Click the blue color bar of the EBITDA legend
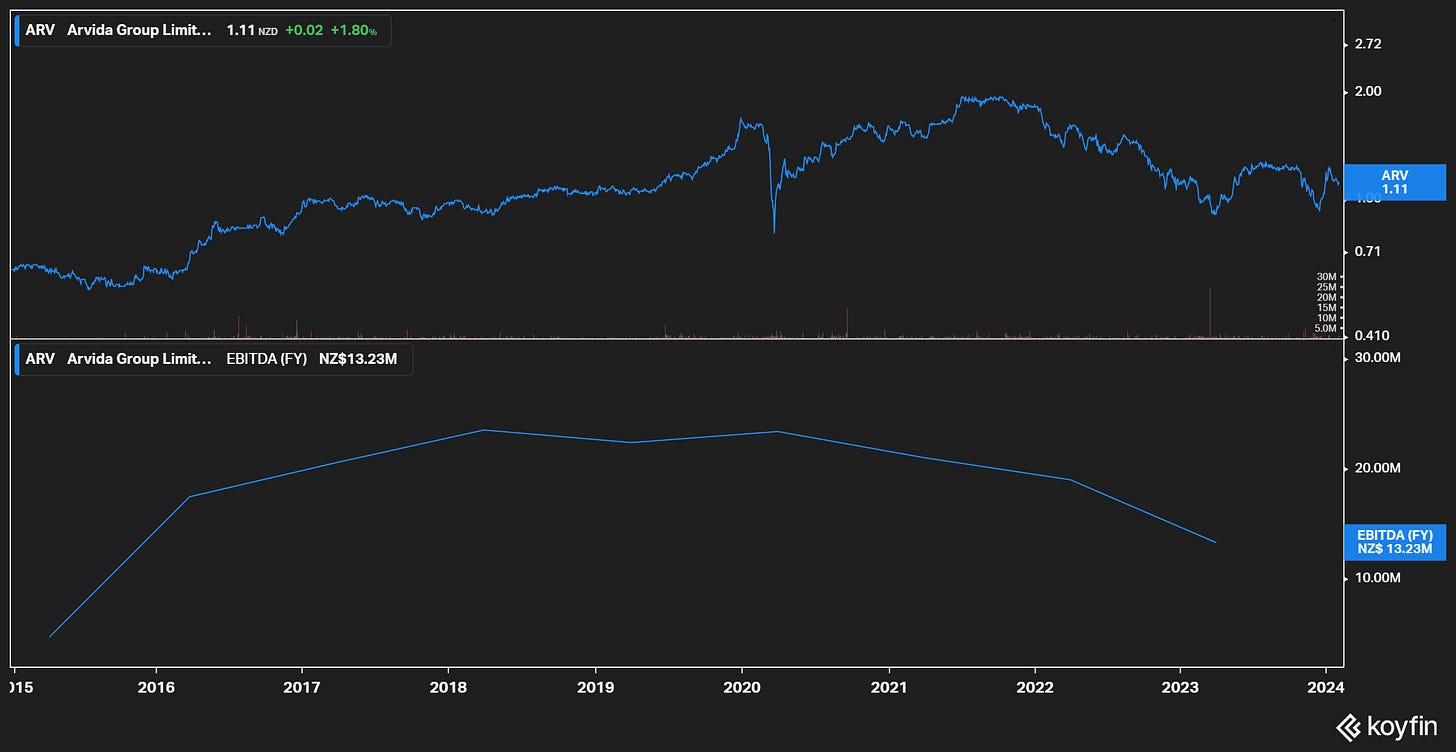Viewport: 1456px width, 752px height. (17, 359)
